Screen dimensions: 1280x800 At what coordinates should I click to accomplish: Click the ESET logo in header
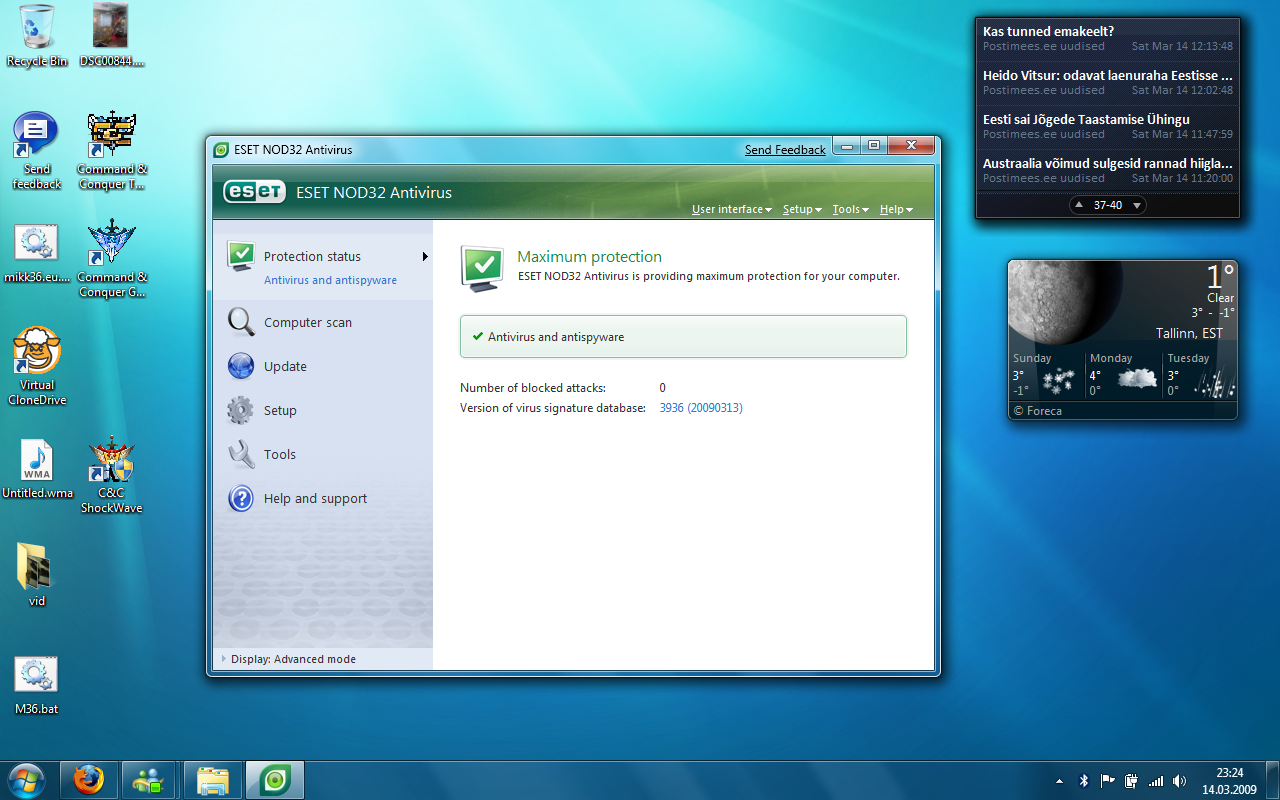click(x=254, y=192)
